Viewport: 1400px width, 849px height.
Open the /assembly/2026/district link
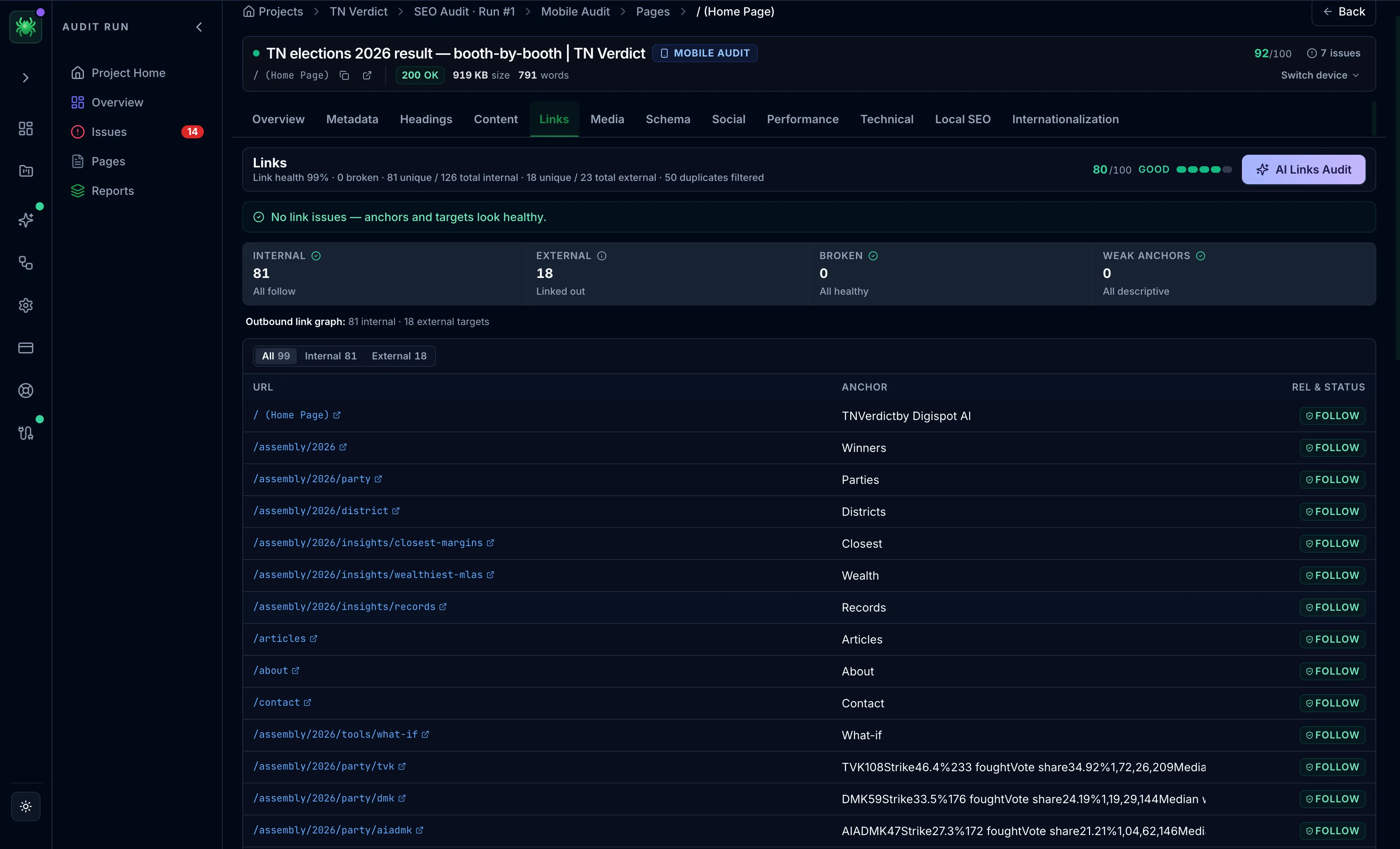pos(321,511)
